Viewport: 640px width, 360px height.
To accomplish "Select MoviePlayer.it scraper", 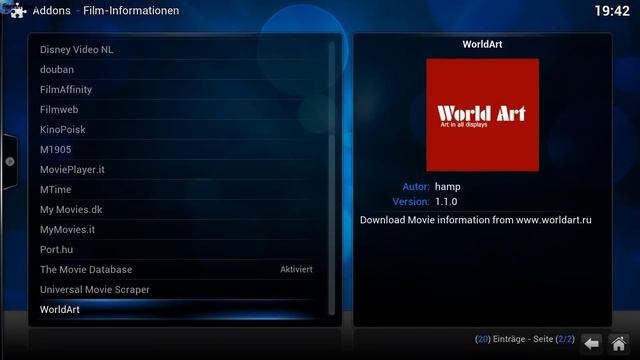I will 178,169.
